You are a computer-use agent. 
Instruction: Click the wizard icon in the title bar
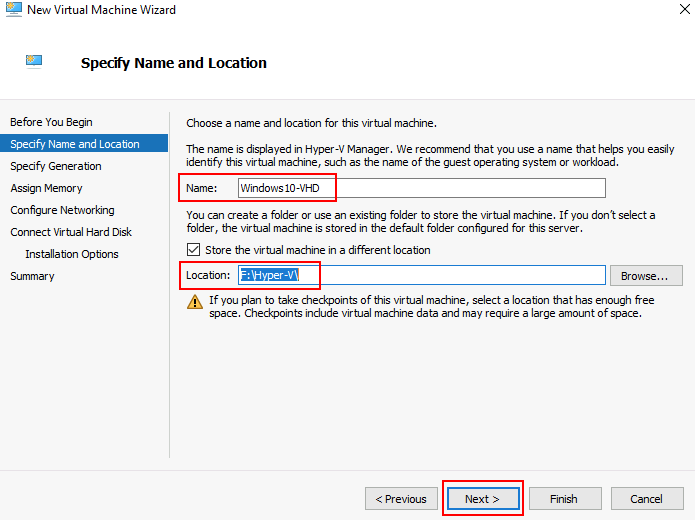[x=14, y=10]
